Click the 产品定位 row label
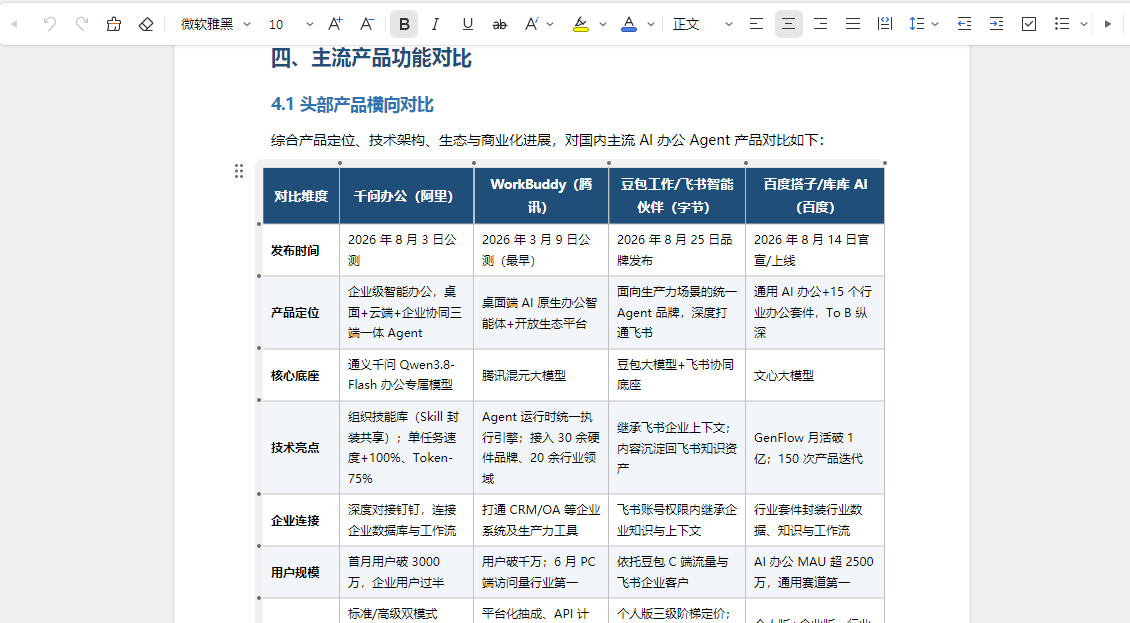Viewport: 1130px width, 623px height. 295,312
